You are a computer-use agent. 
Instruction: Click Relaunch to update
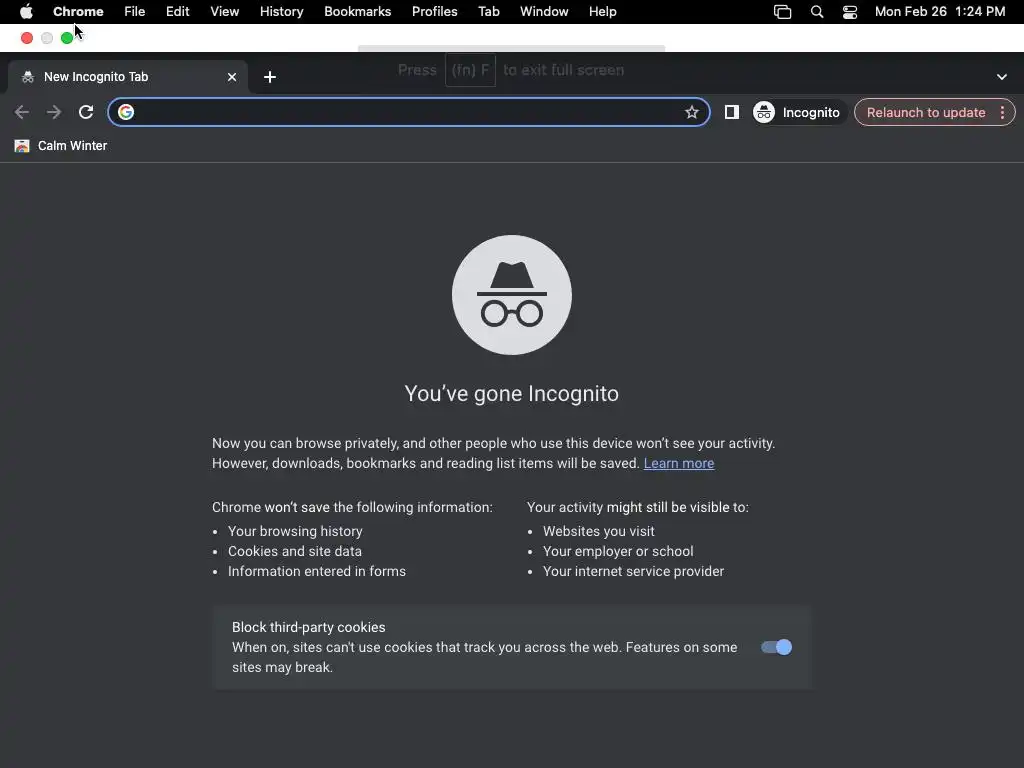click(925, 112)
